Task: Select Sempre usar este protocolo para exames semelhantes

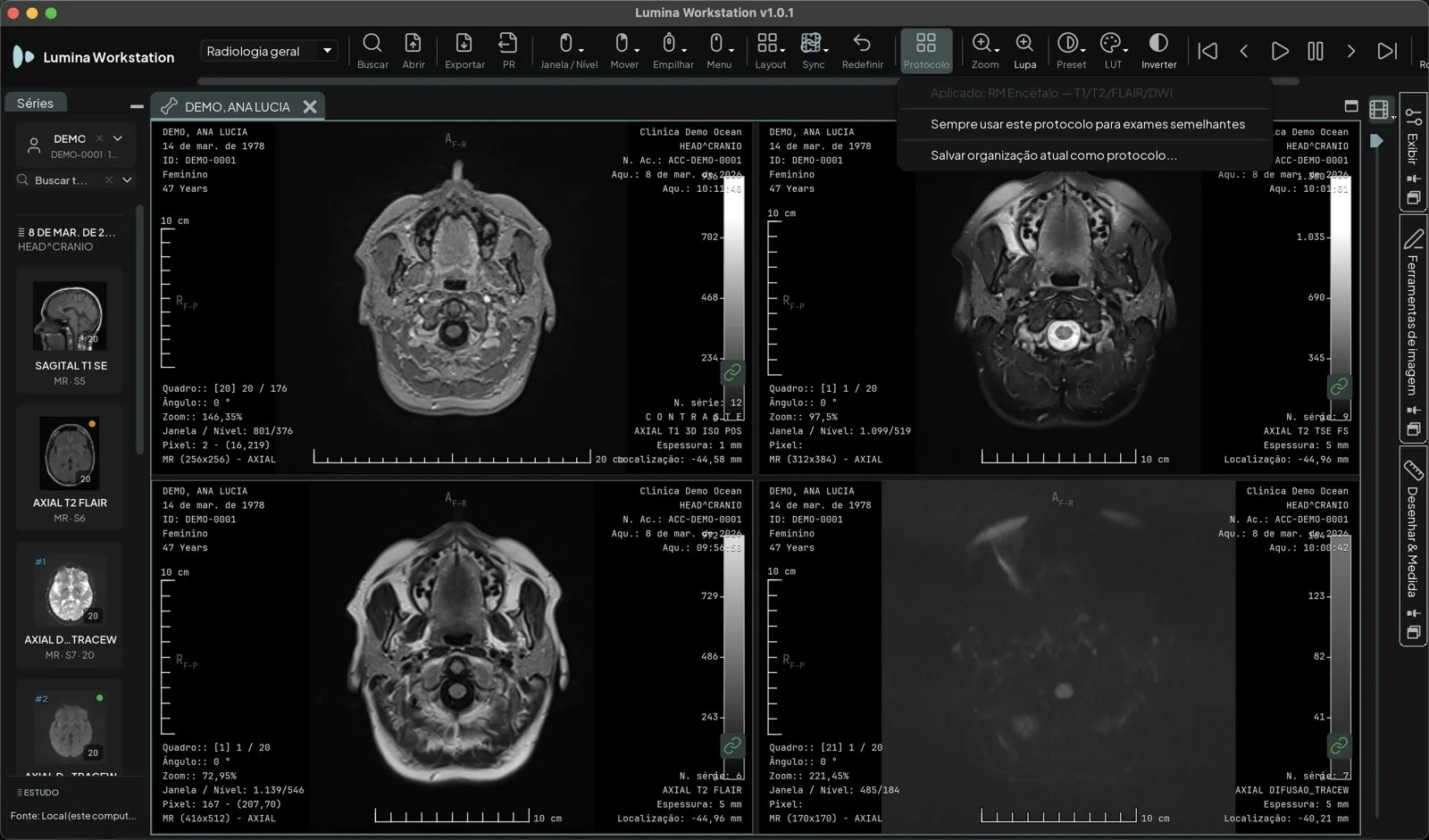Action: pyautogui.click(x=1087, y=124)
